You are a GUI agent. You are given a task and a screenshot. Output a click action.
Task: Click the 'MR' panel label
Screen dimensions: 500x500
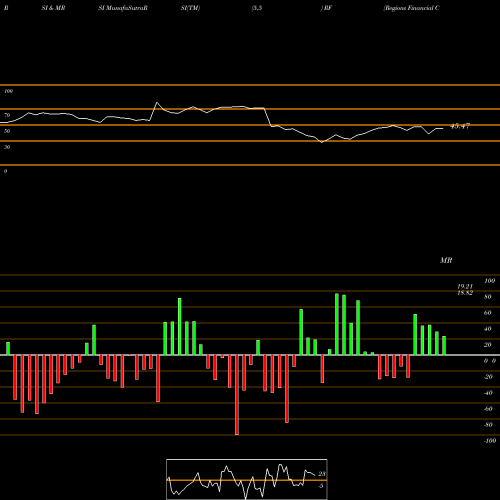(446, 260)
